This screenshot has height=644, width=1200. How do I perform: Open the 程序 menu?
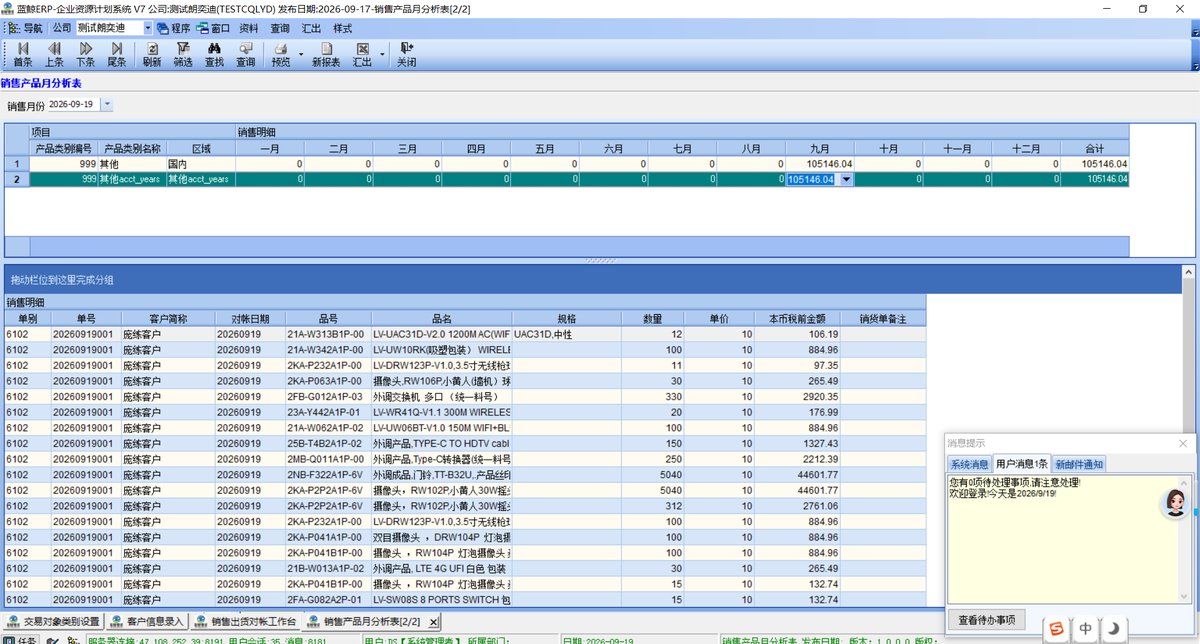point(173,28)
